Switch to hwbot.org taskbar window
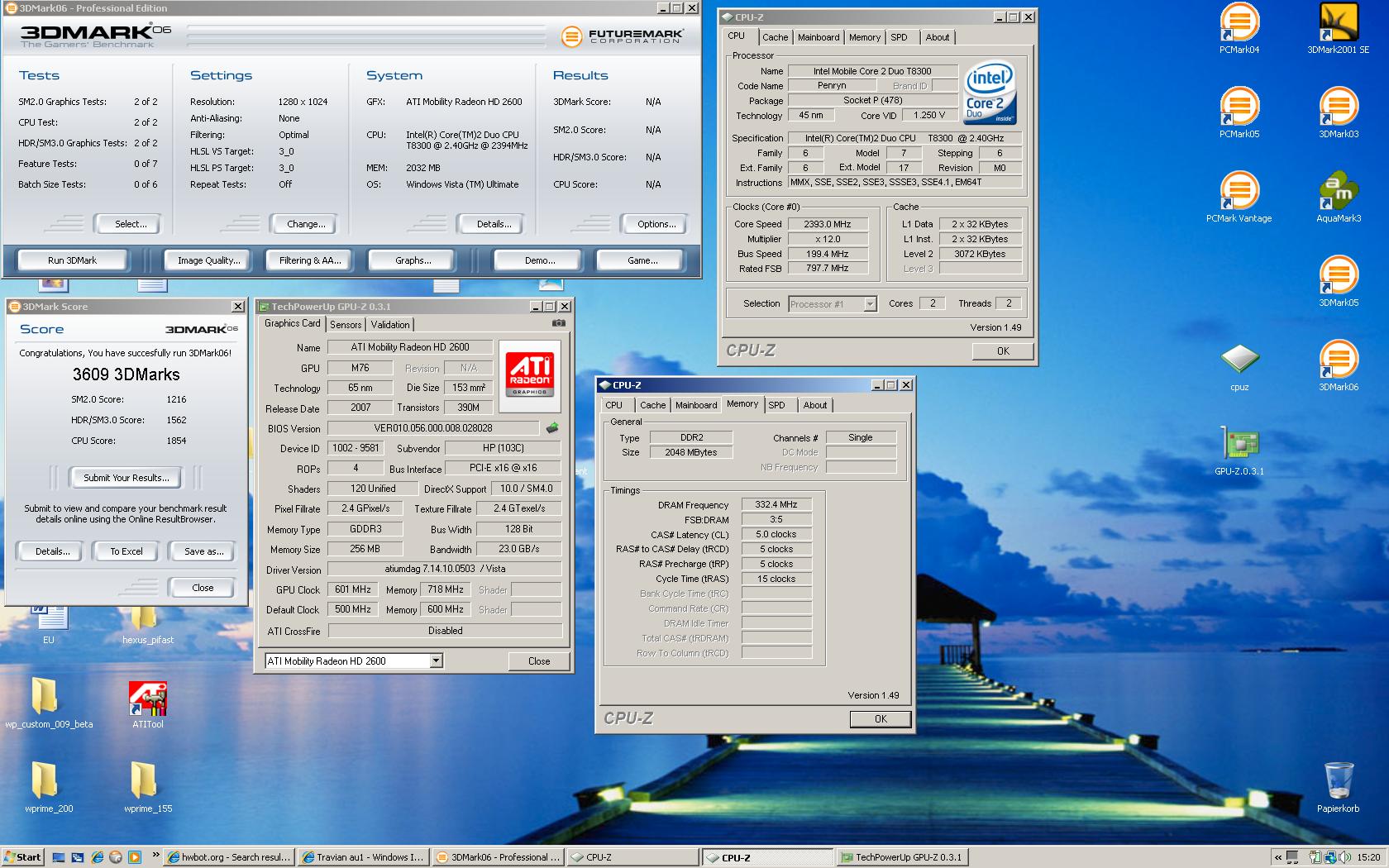1389x868 pixels. (228, 857)
